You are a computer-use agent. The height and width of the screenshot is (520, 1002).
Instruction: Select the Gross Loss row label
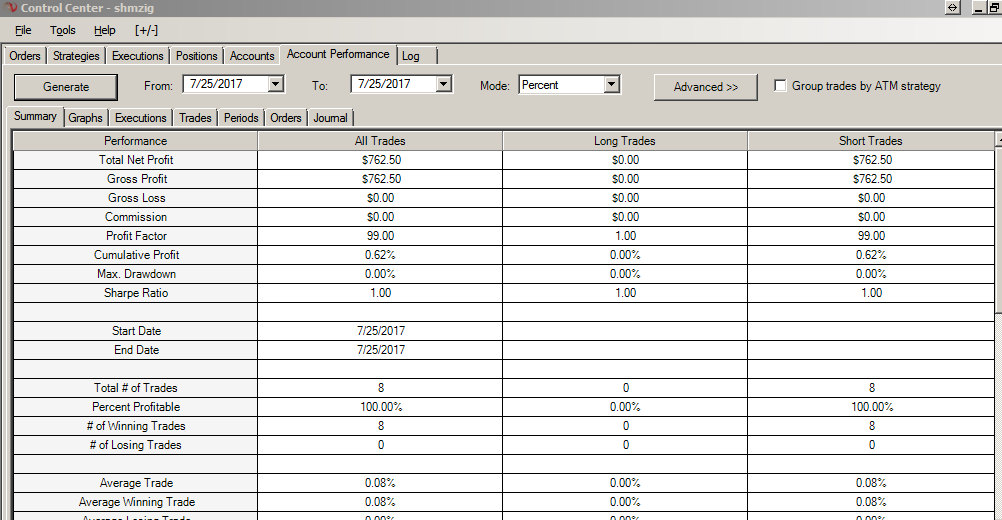[137, 198]
